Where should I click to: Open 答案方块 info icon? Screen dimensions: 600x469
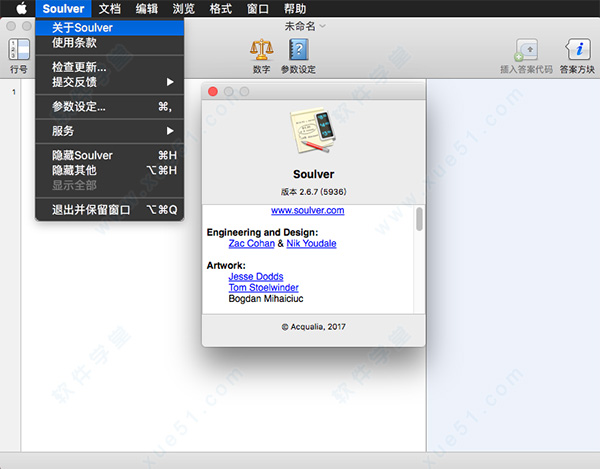[x=577, y=50]
